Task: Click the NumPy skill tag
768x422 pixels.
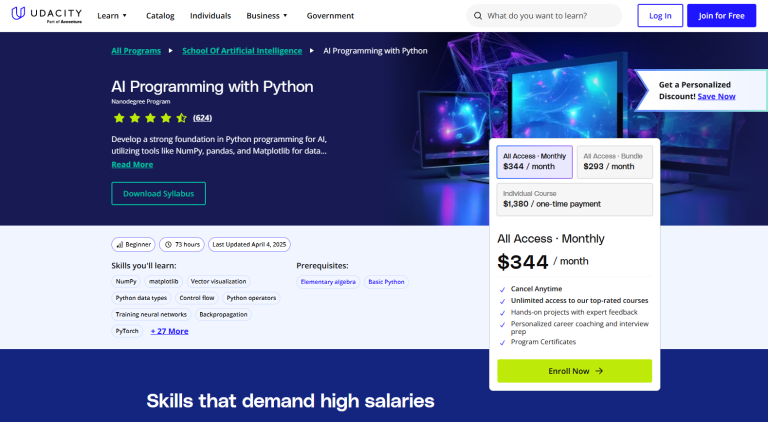Action: [x=126, y=281]
